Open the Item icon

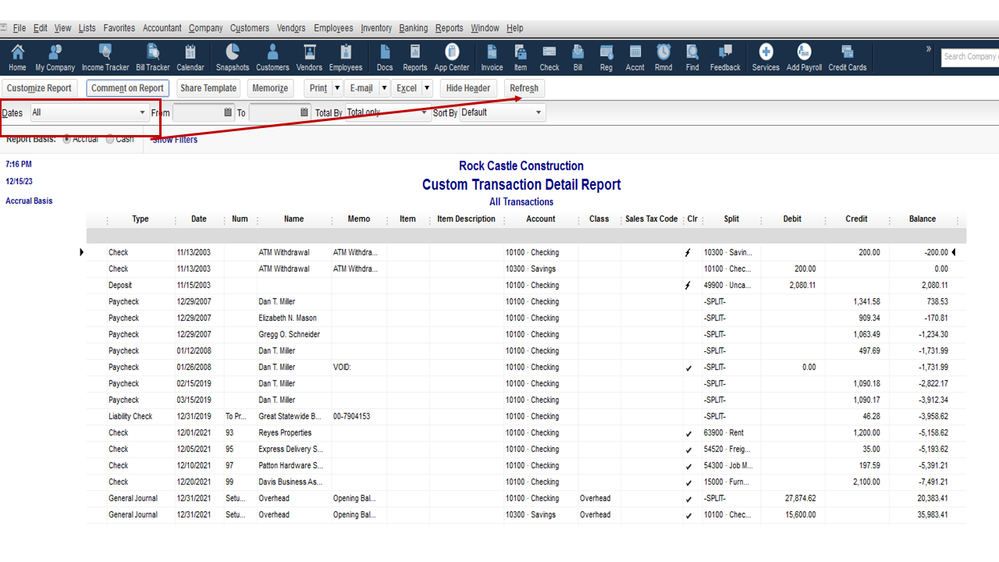pyautogui.click(x=521, y=57)
